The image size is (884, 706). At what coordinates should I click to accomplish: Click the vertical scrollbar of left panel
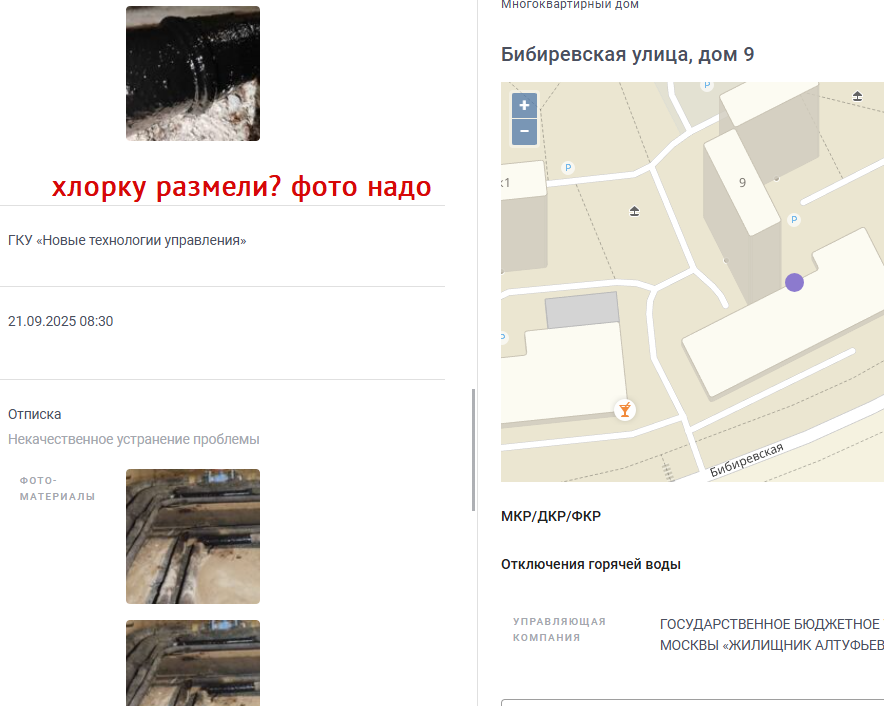click(x=473, y=450)
